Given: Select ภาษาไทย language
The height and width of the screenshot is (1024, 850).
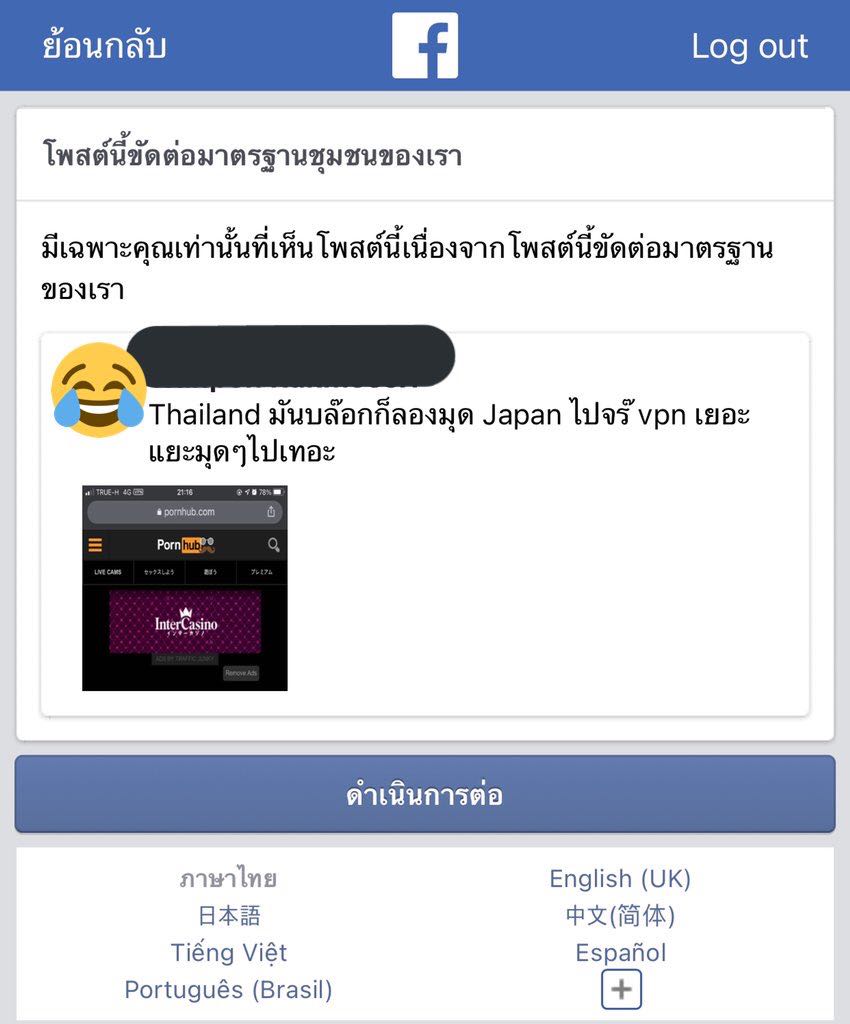Looking at the screenshot, I should 228,878.
